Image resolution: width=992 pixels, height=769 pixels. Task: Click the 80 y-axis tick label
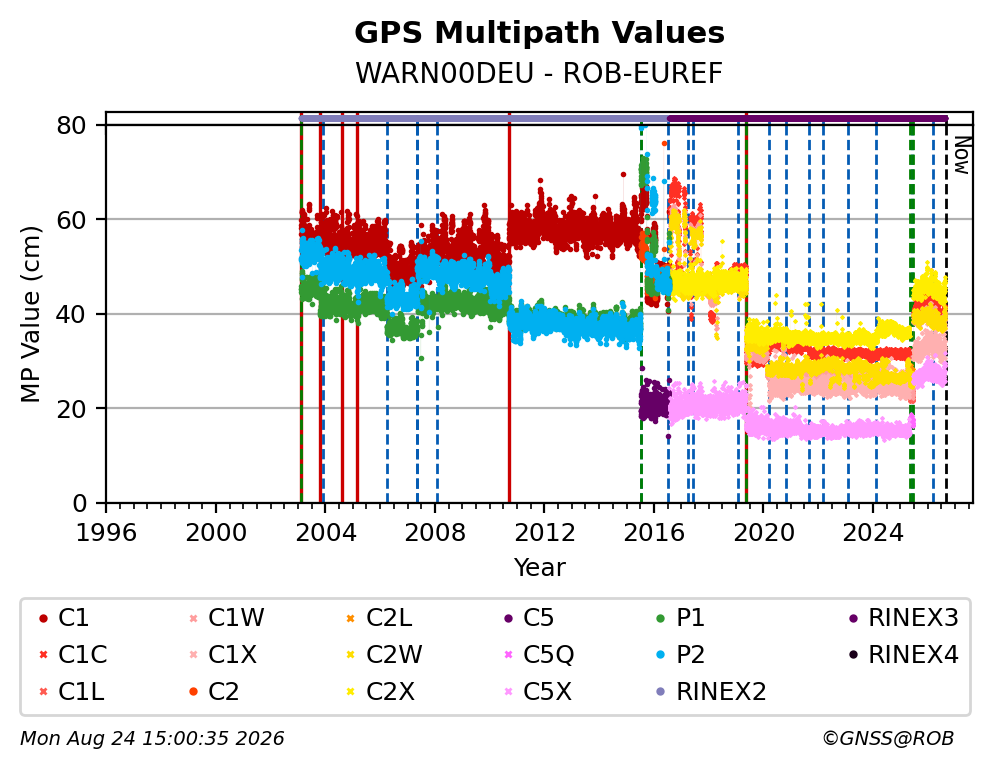[x=71, y=125]
